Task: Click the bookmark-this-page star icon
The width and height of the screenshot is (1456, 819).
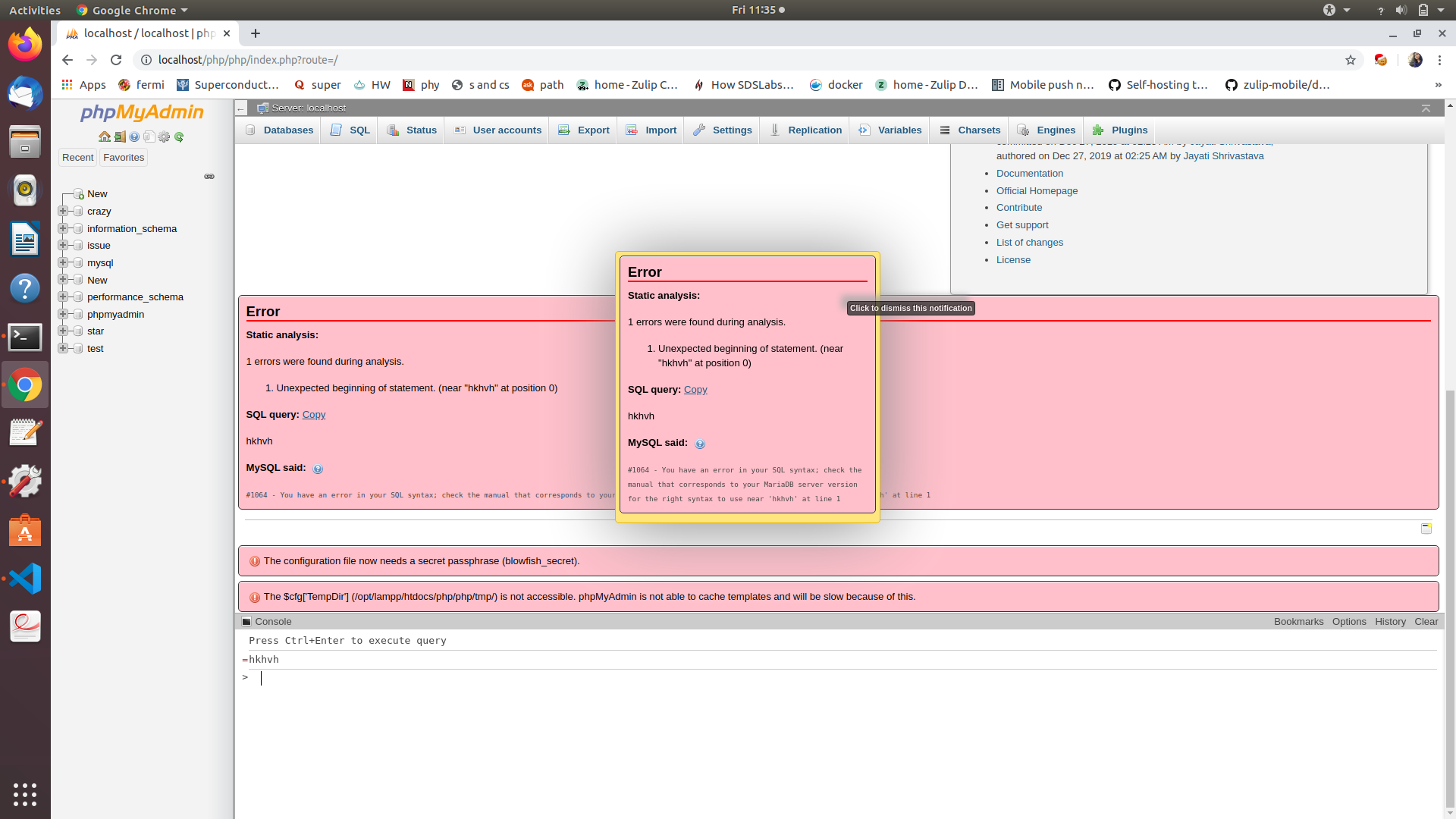Action: (1351, 60)
